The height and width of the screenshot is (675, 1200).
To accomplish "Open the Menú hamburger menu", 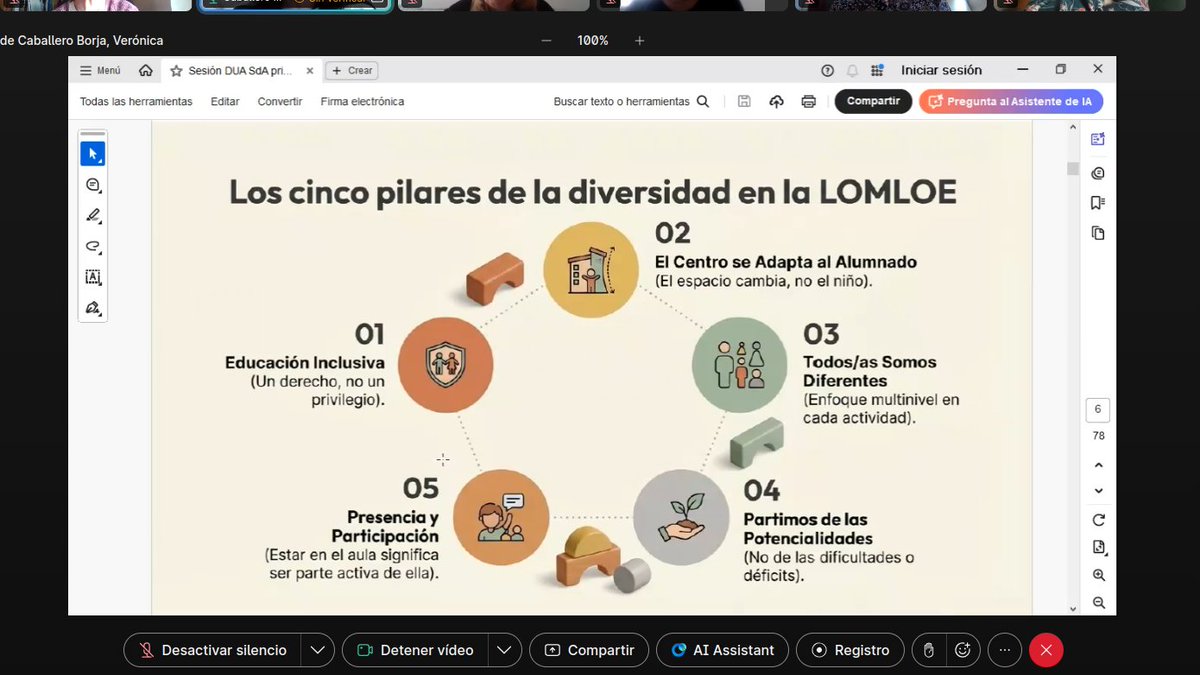I will point(100,71).
